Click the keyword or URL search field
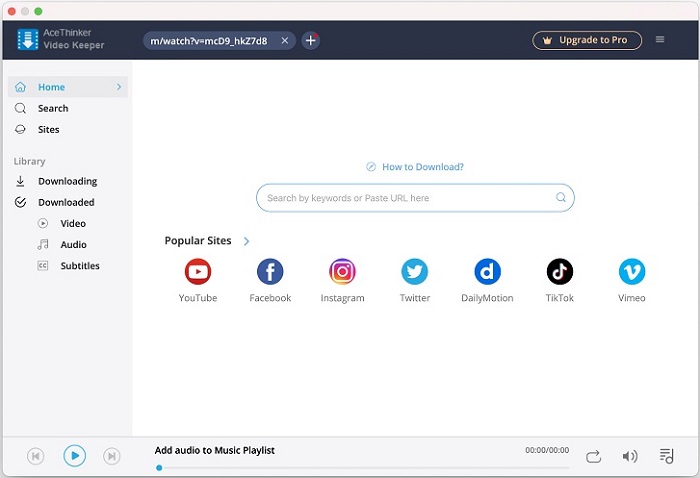This screenshot has width=700, height=478. pyautogui.click(x=405, y=198)
